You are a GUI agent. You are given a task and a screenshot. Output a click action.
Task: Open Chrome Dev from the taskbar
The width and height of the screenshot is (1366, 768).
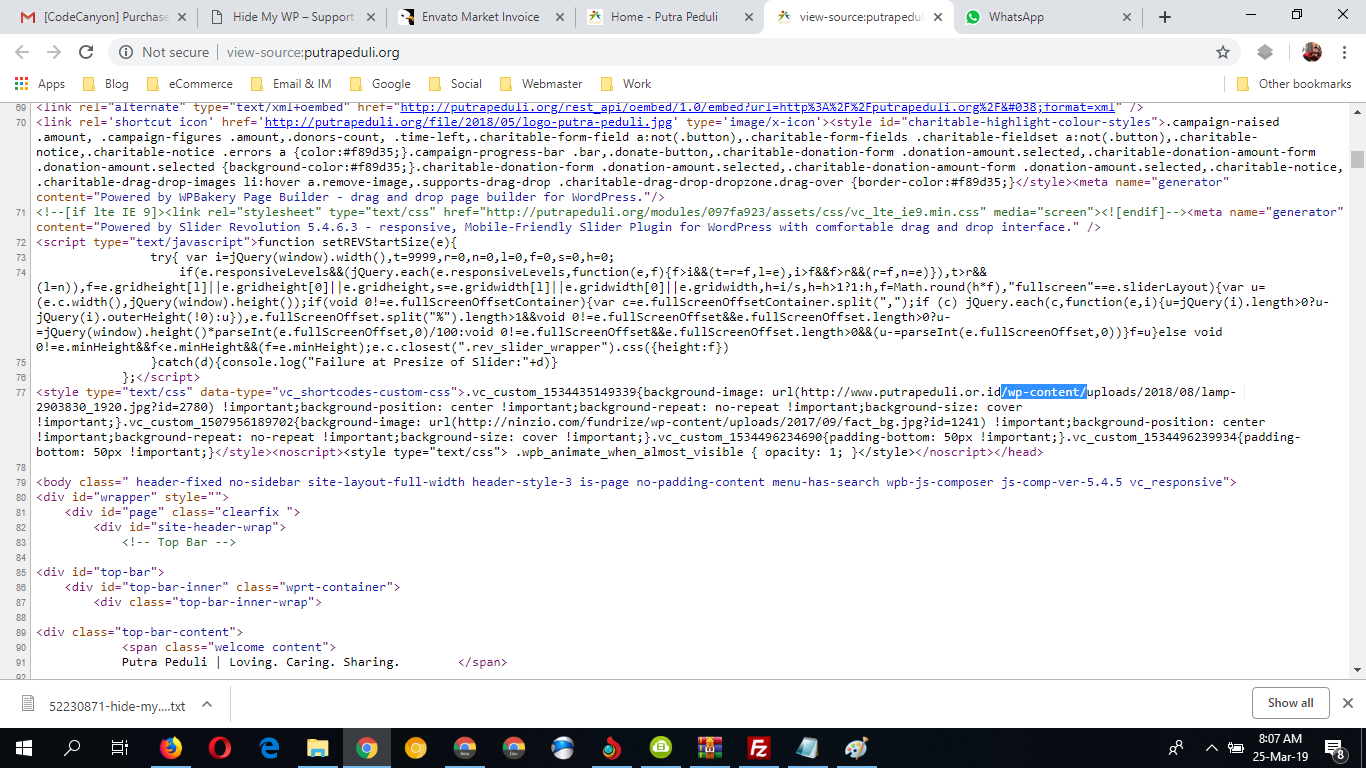click(x=513, y=748)
